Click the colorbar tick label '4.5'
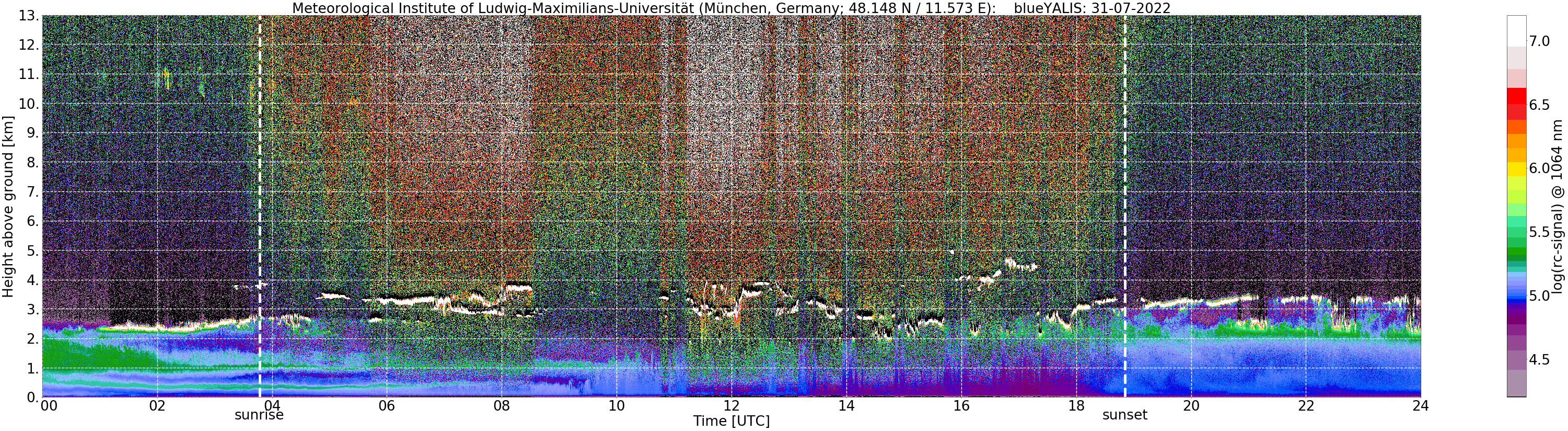This screenshot has height=431, width=1568. (1539, 360)
